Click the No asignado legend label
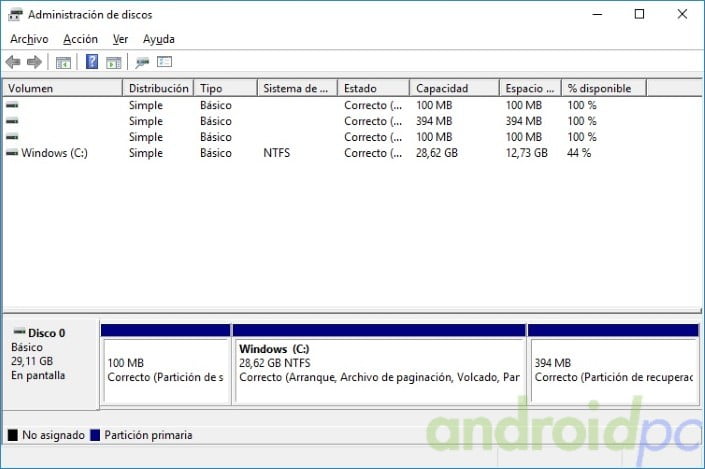 click(54, 435)
